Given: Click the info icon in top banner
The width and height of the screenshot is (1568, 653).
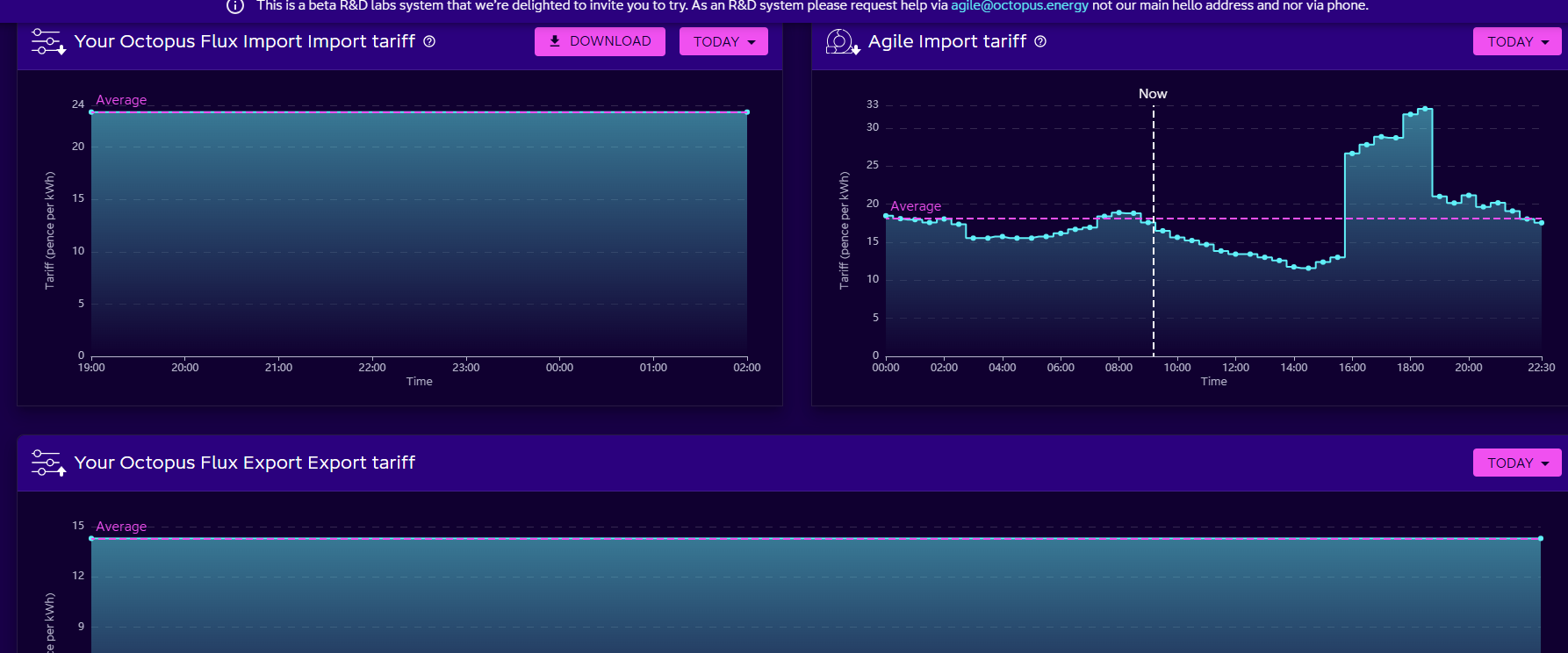Looking at the screenshot, I should pos(235,6).
